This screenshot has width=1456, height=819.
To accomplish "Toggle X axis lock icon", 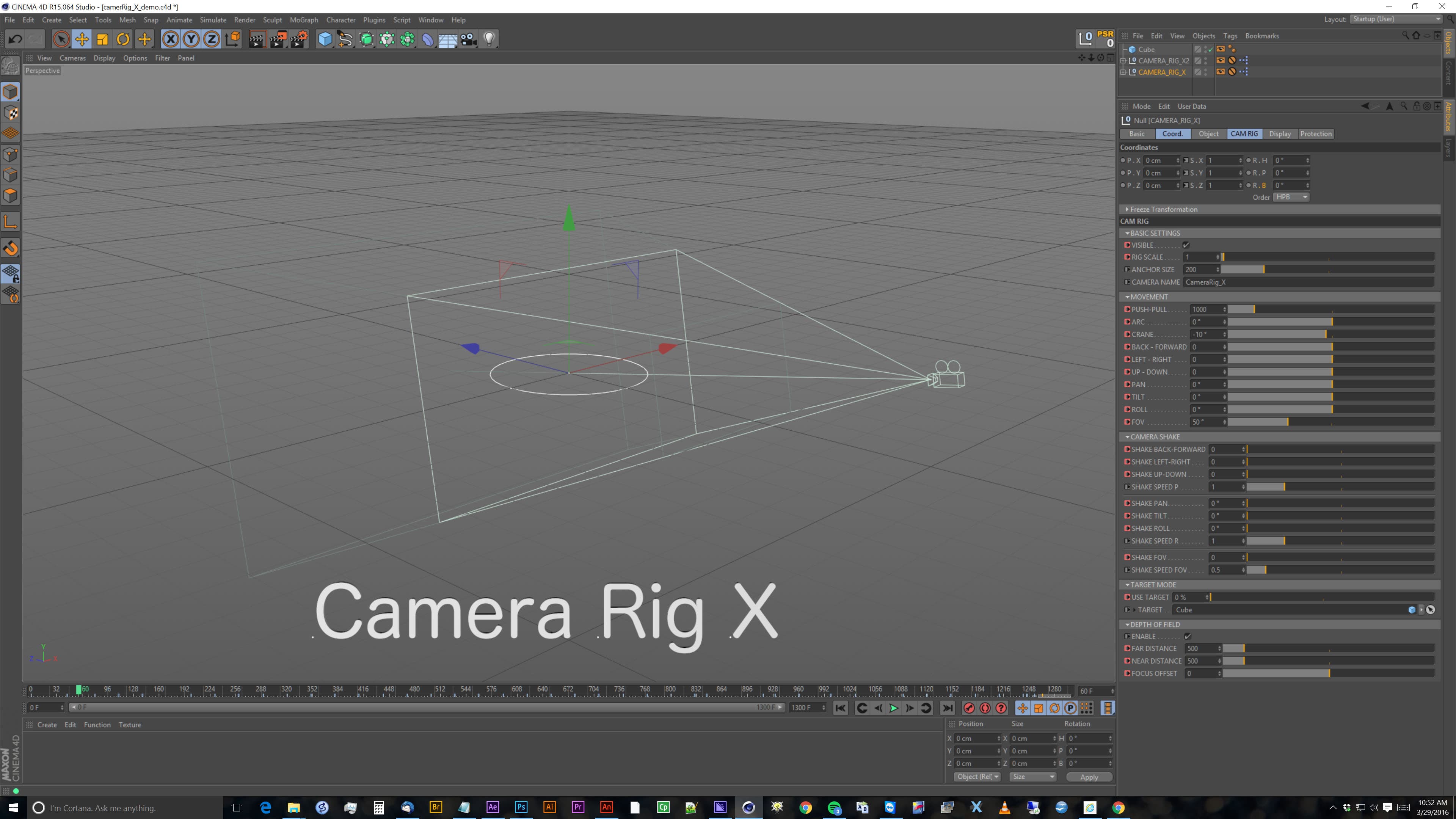I will pyautogui.click(x=170, y=39).
